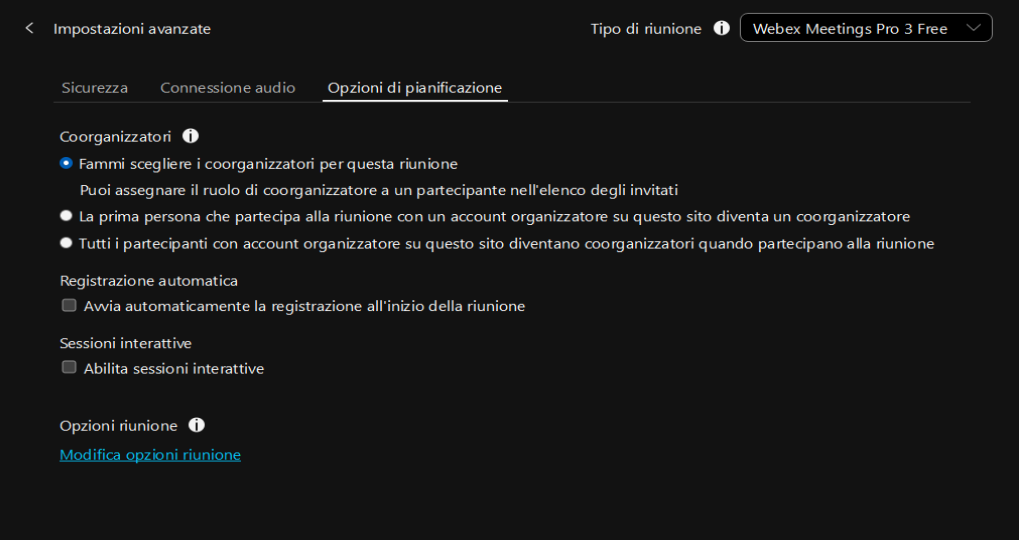Select the Opzioni di pianificazione tab
This screenshot has width=1019, height=540.
coord(415,88)
